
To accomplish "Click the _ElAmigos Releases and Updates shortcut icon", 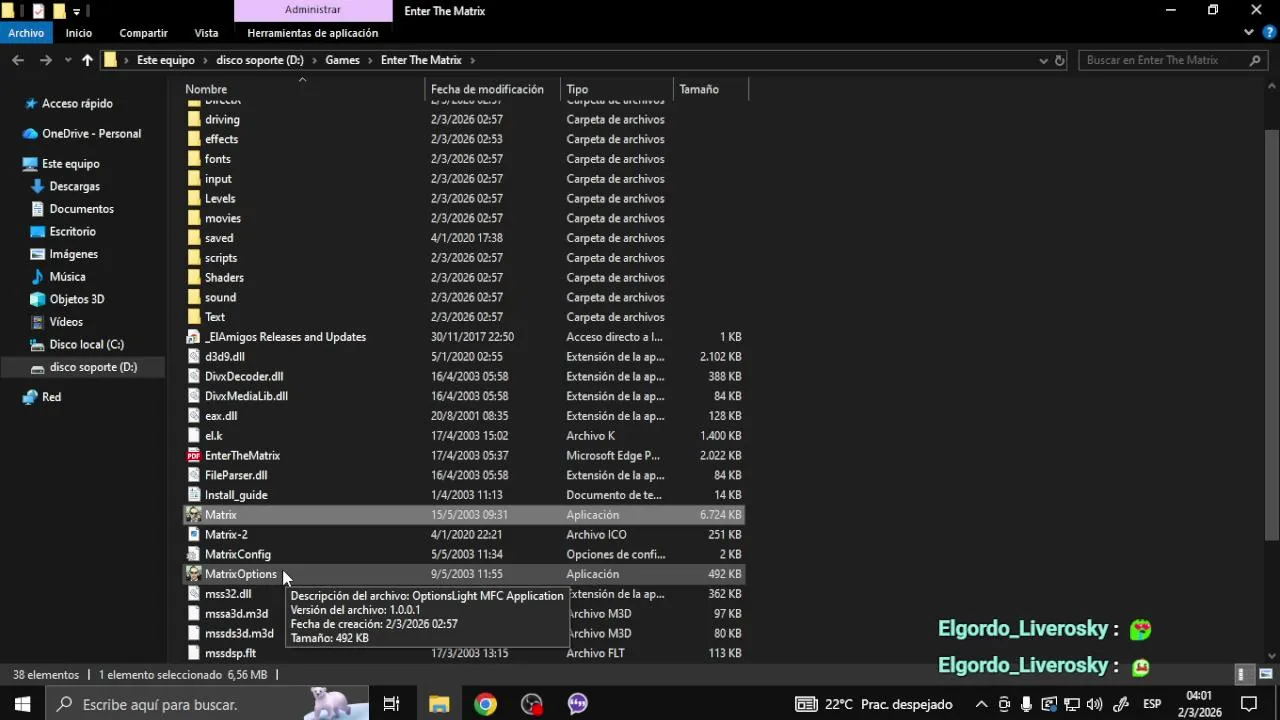I will coord(194,337).
